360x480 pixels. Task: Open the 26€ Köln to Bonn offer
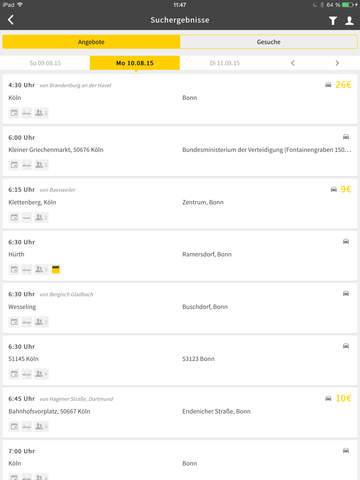pos(180,99)
